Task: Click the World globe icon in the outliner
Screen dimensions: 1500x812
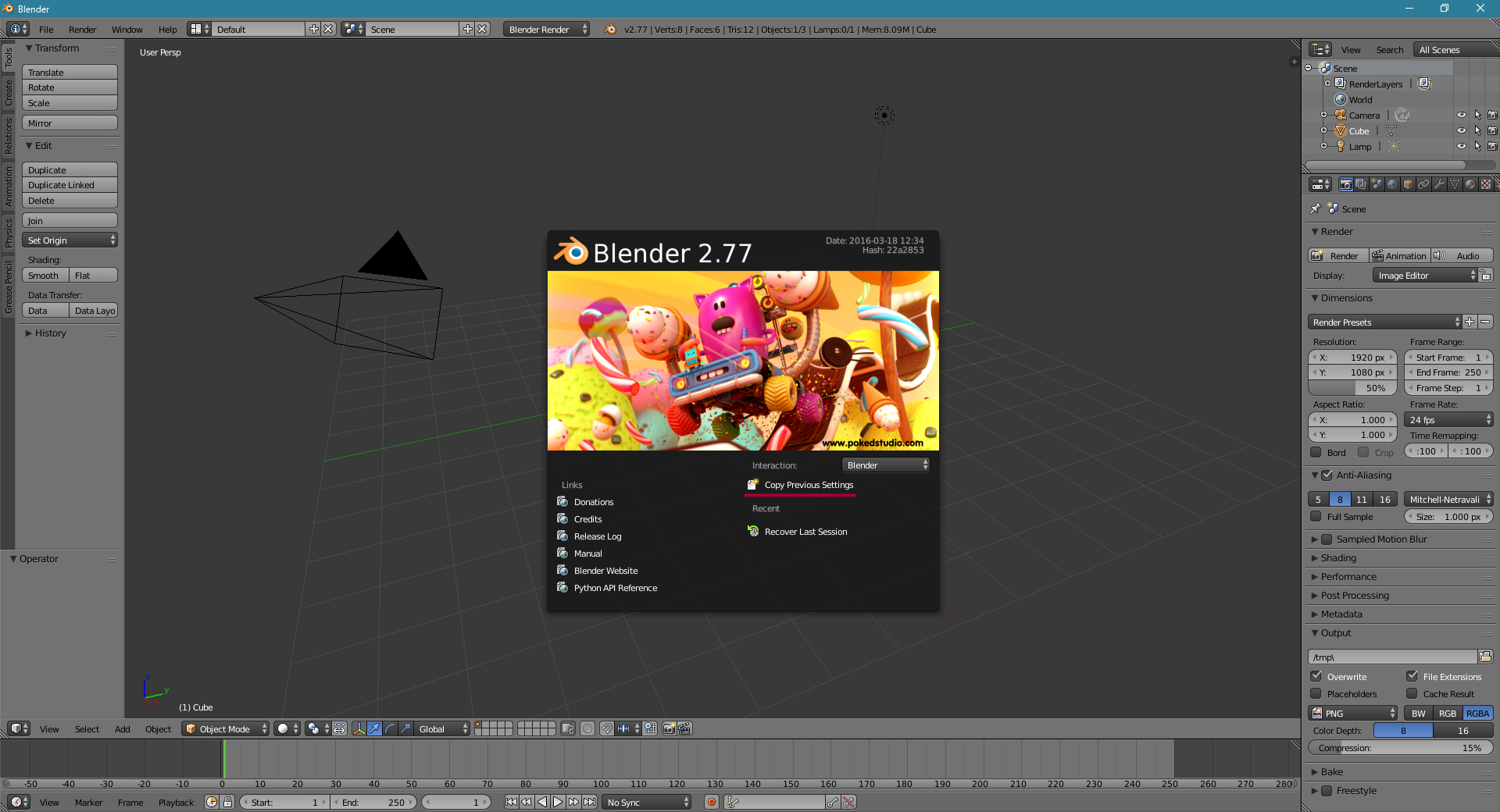Action: click(x=1341, y=99)
